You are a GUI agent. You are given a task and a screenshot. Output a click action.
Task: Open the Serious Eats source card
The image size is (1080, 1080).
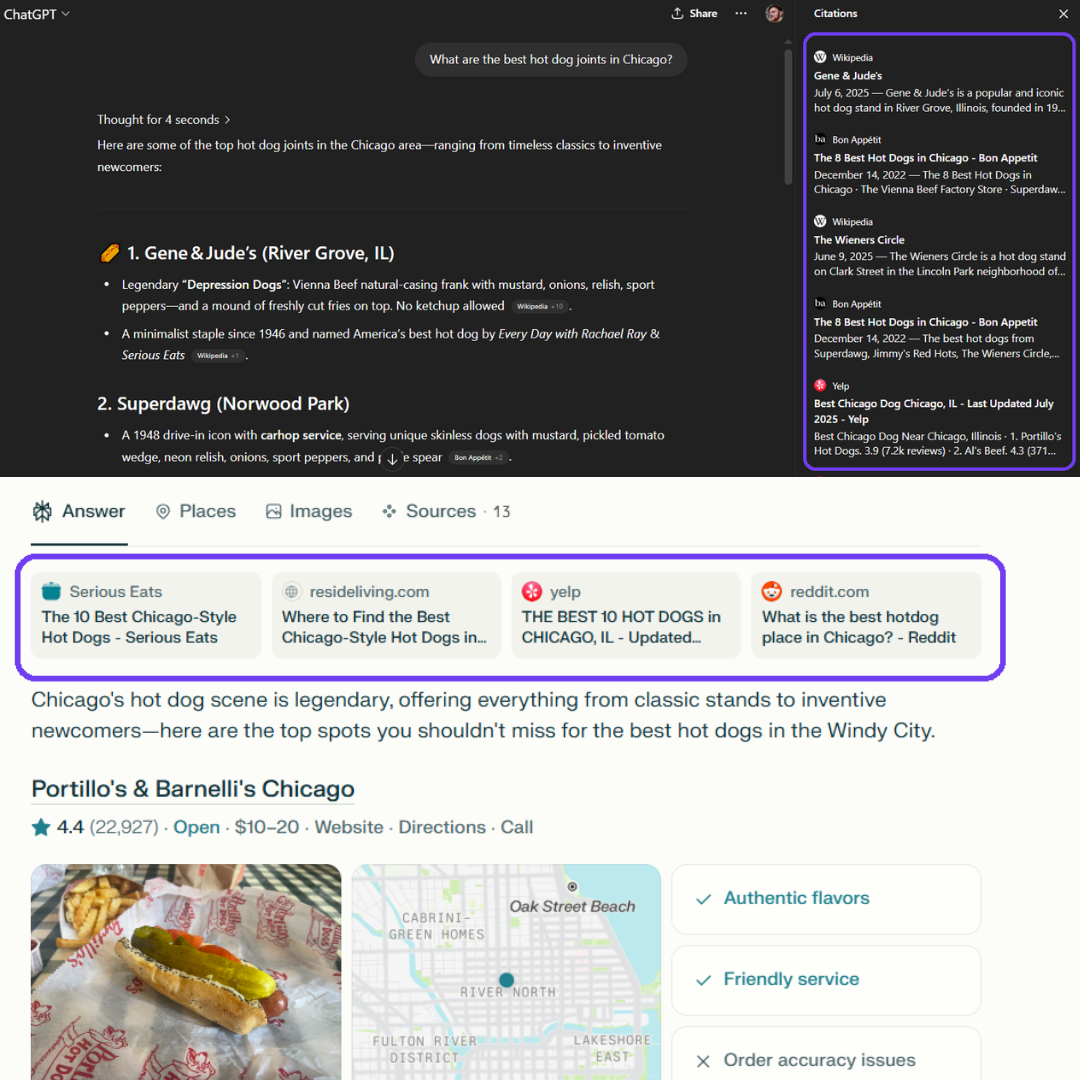pos(146,615)
